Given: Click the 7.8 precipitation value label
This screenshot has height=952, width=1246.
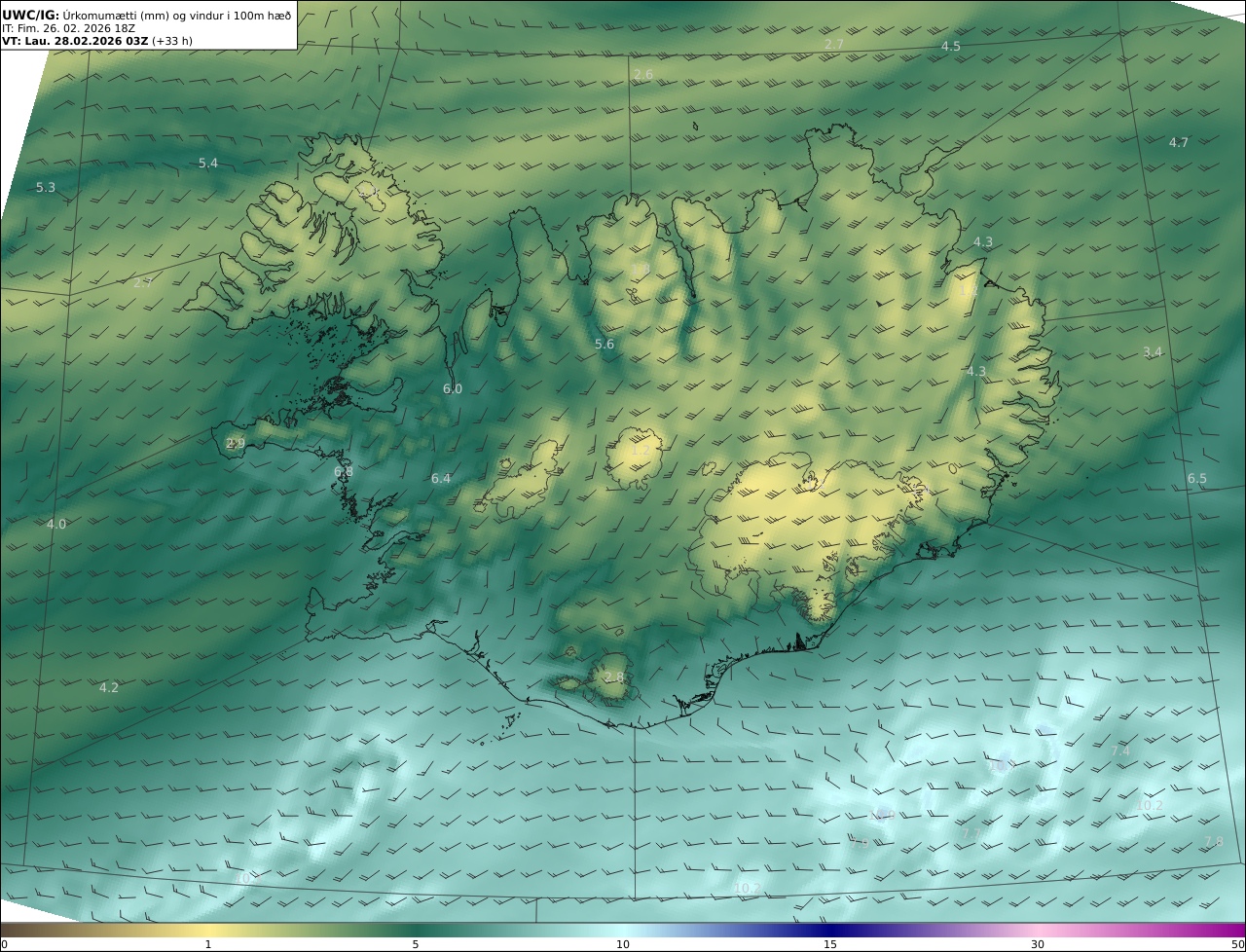Looking at the screenshot, I should coord(1214,842).
